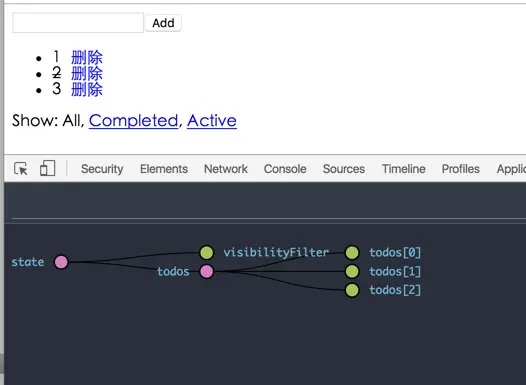Viewport: 526px width, 385px height.
Task: Select the todos[1] green node
Action: click(352, 271)
